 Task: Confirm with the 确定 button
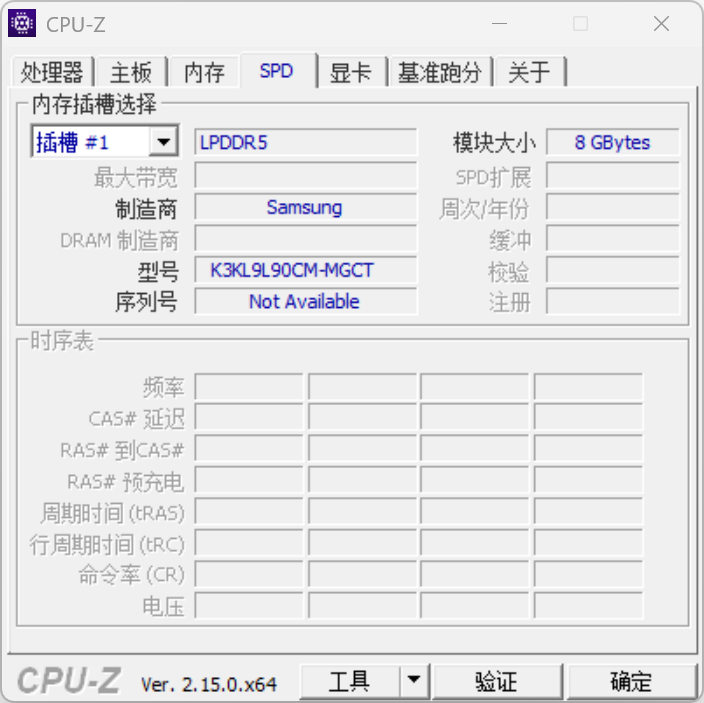631,681
